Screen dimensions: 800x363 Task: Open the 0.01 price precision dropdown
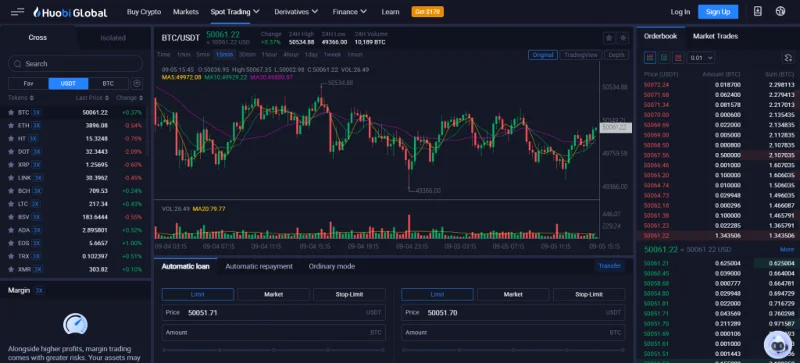[x=701, y=58]
